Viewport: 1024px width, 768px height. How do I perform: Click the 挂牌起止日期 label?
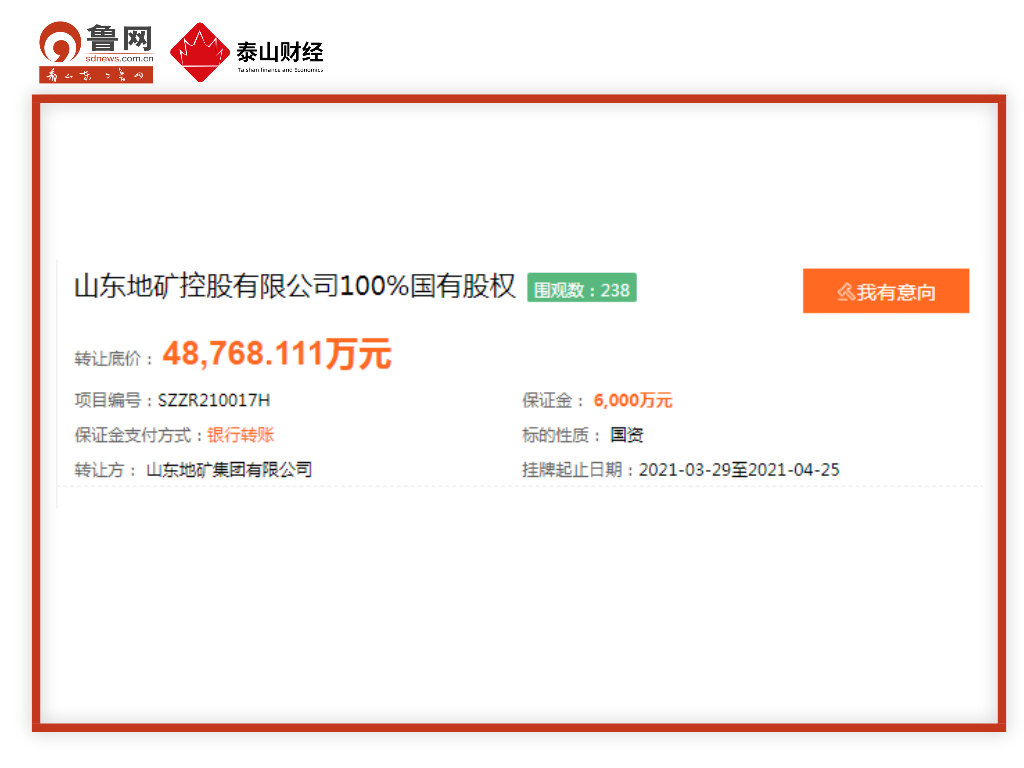[x=578, y=469]
